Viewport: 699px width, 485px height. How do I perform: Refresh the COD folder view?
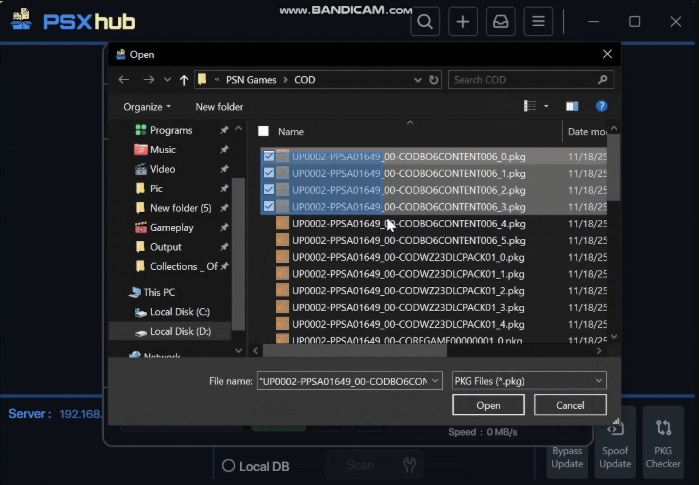[x=434, y=80]
